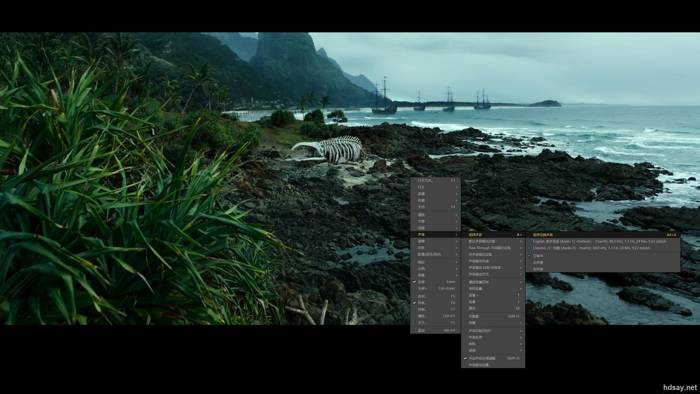Select the left channel option below stereo

tap(604, 262)
